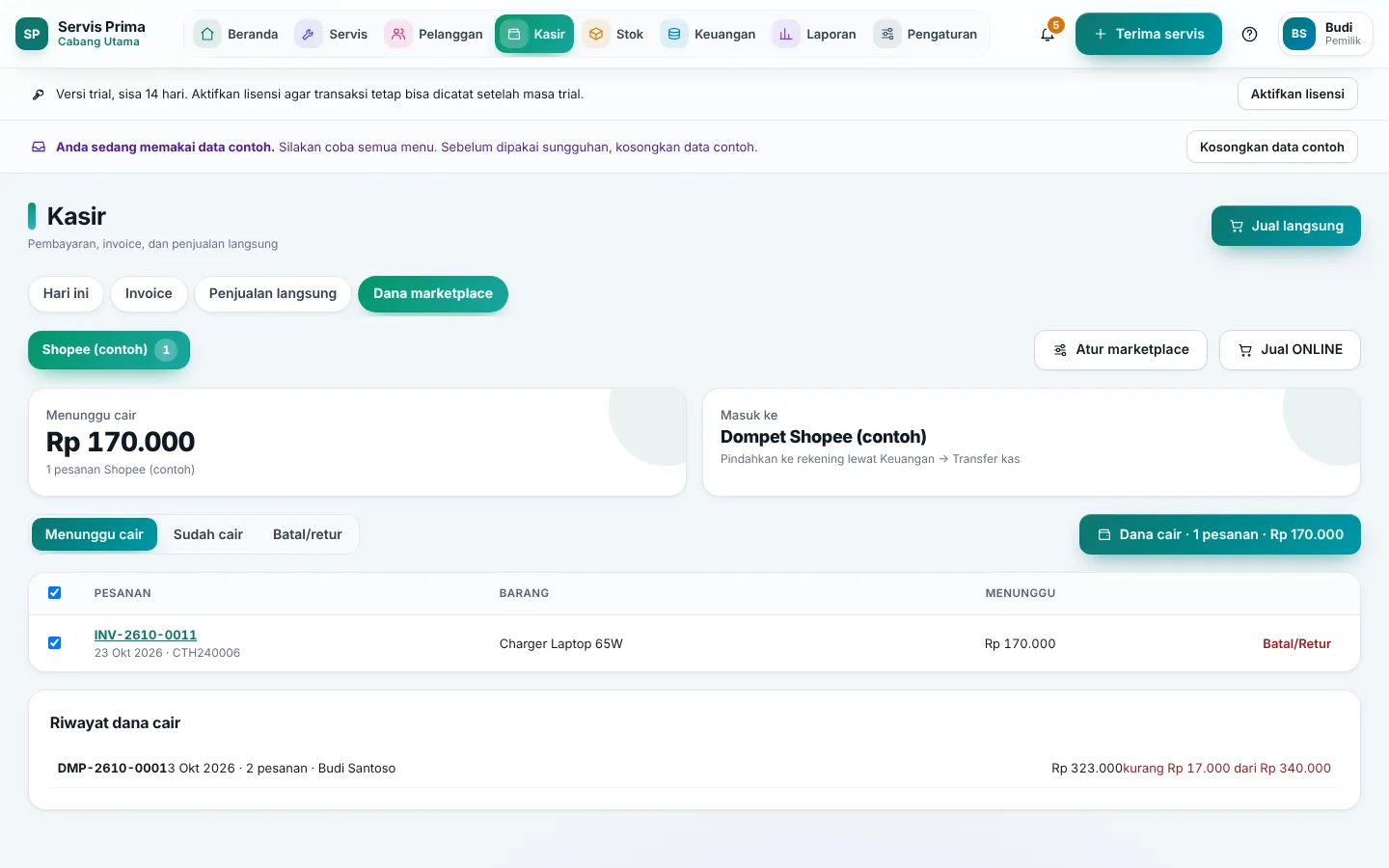Switch to the Invoice tab
The image size is (1389, 868).
tap(149, 293)
